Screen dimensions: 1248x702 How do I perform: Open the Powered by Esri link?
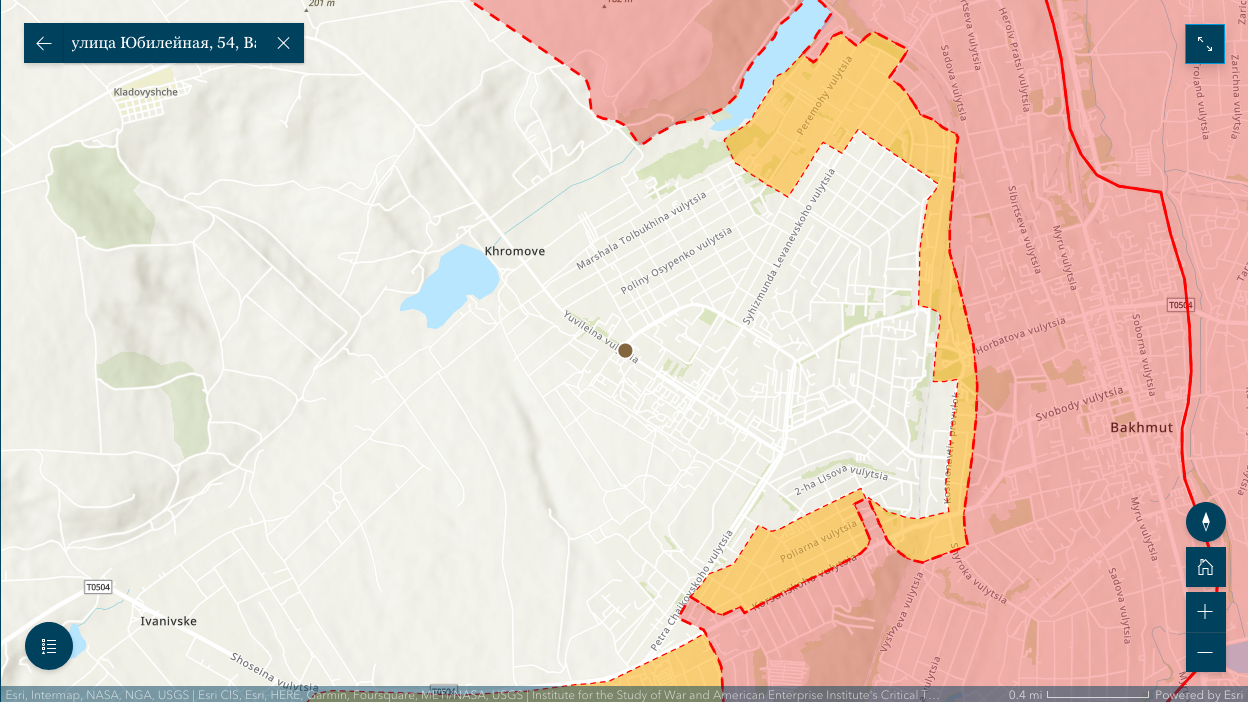(x=1199, y=695)
